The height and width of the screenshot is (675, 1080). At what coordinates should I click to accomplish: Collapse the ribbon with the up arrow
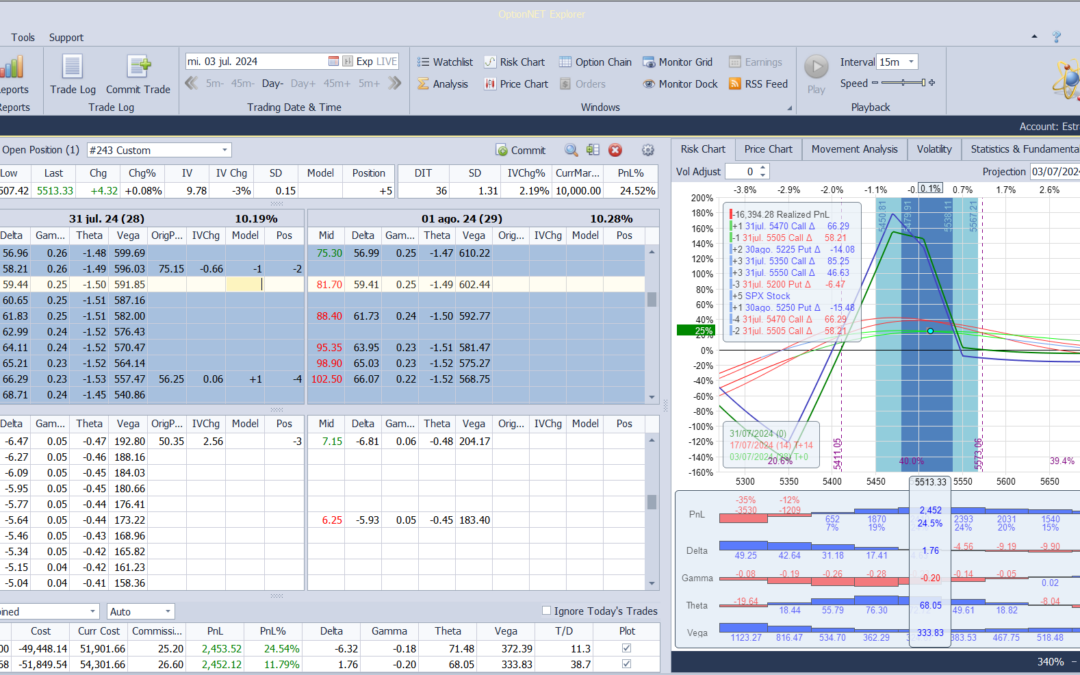[1035, 37]
